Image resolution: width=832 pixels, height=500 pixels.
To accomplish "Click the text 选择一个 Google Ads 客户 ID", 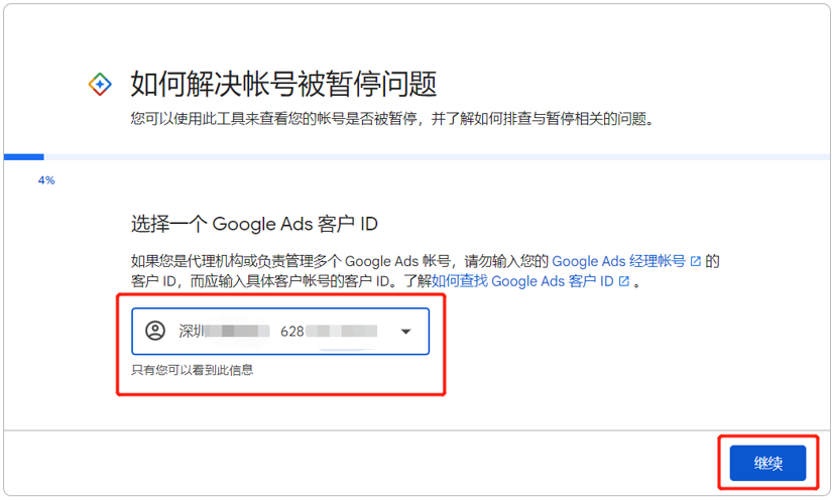I will click(x=254, y=224).
